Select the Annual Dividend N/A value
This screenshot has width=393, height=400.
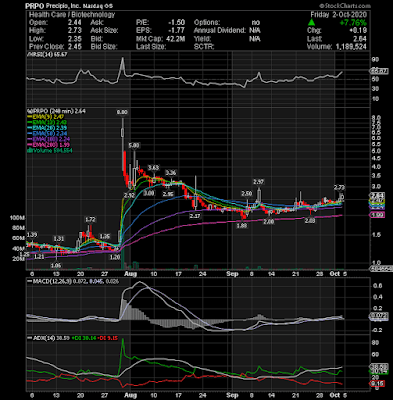point(255,31)
